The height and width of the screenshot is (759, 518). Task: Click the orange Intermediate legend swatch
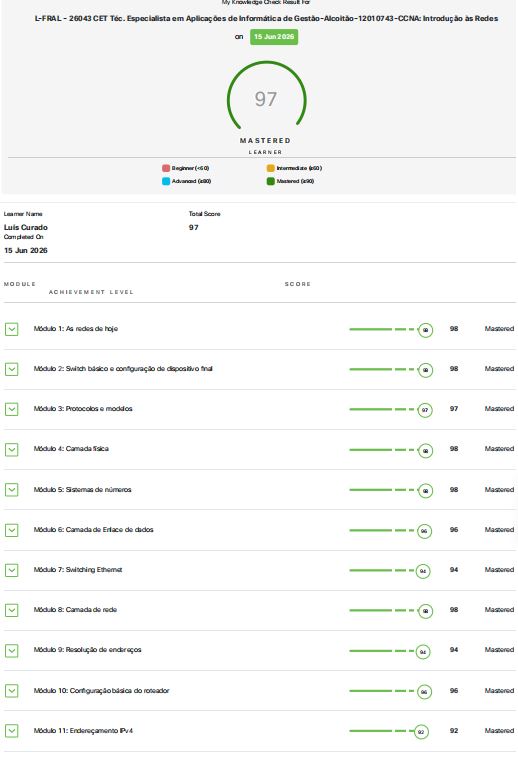271,168
